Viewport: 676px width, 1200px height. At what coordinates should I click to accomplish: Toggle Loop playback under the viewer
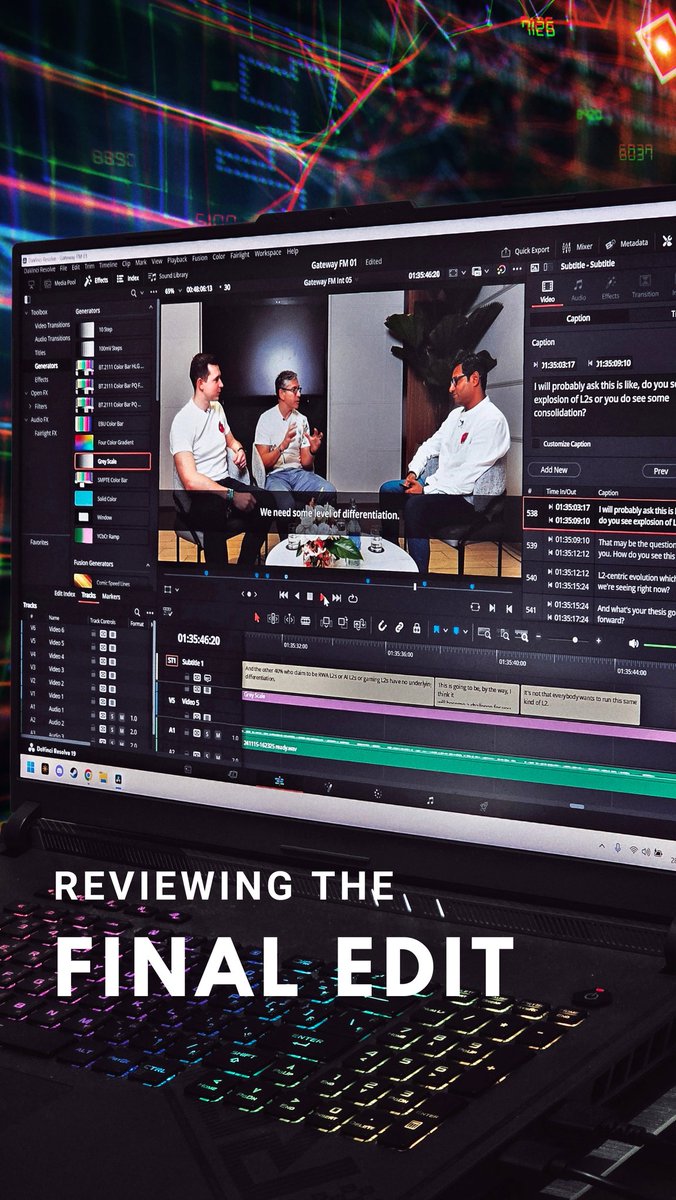[x=352, y=598]
